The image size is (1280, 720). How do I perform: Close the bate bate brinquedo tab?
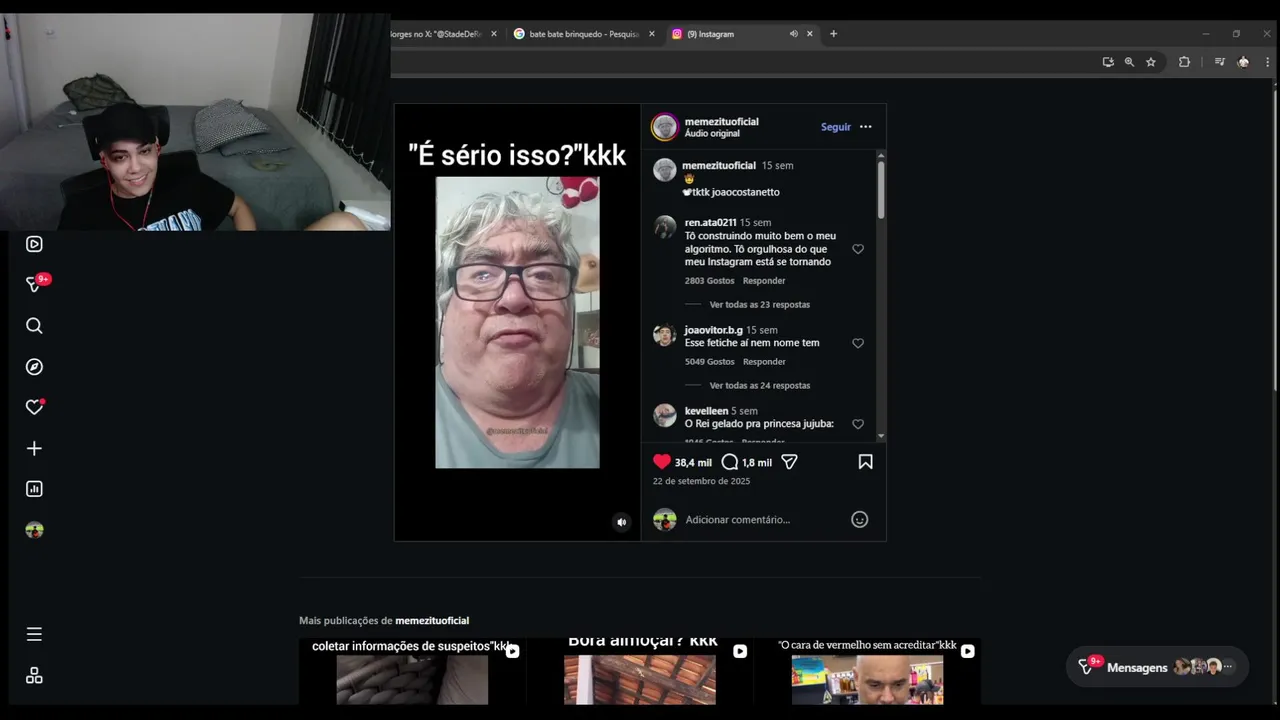click(652, 34)
